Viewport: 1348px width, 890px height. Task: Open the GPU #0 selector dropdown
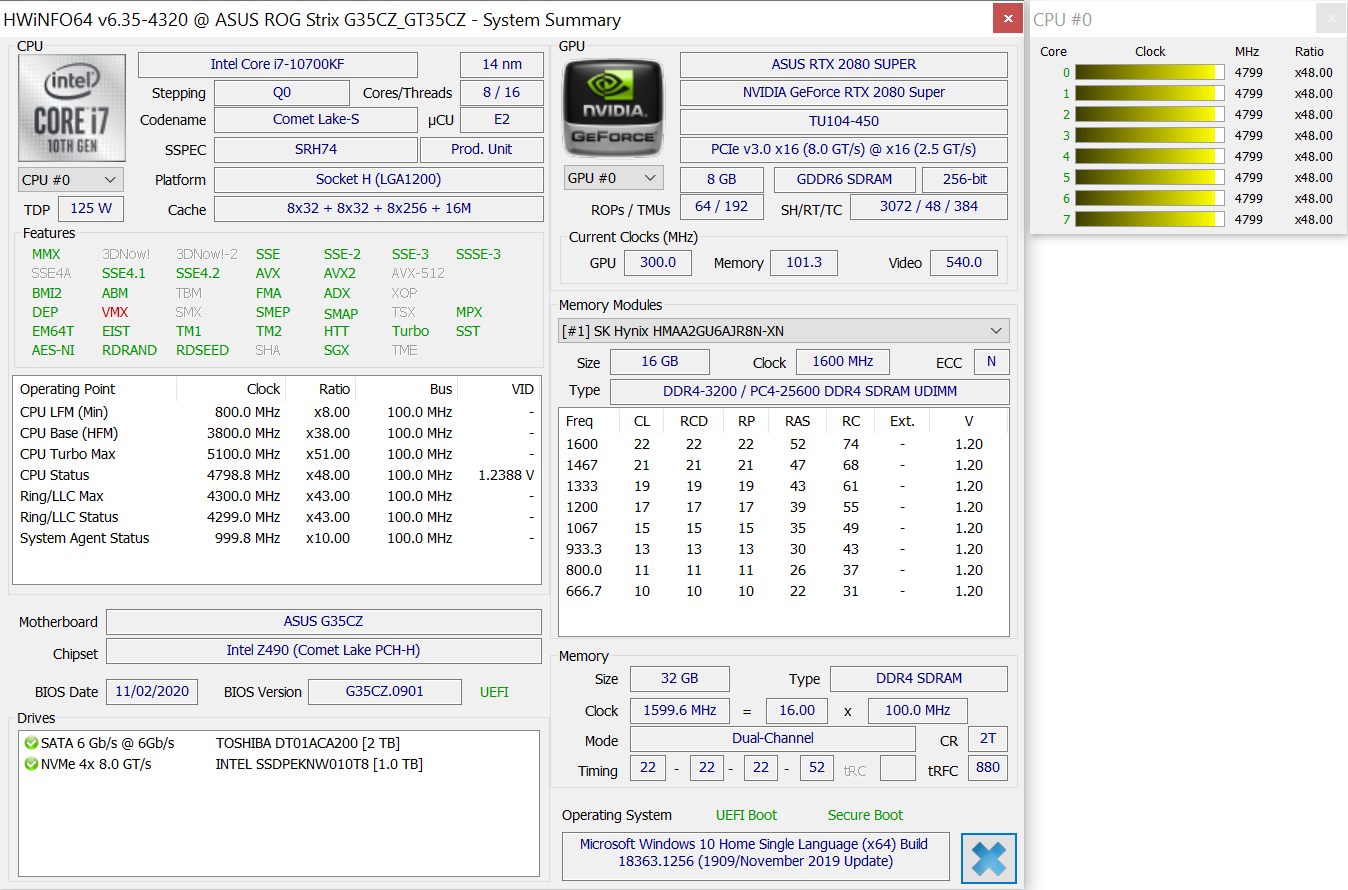click(x=613, y=178)
